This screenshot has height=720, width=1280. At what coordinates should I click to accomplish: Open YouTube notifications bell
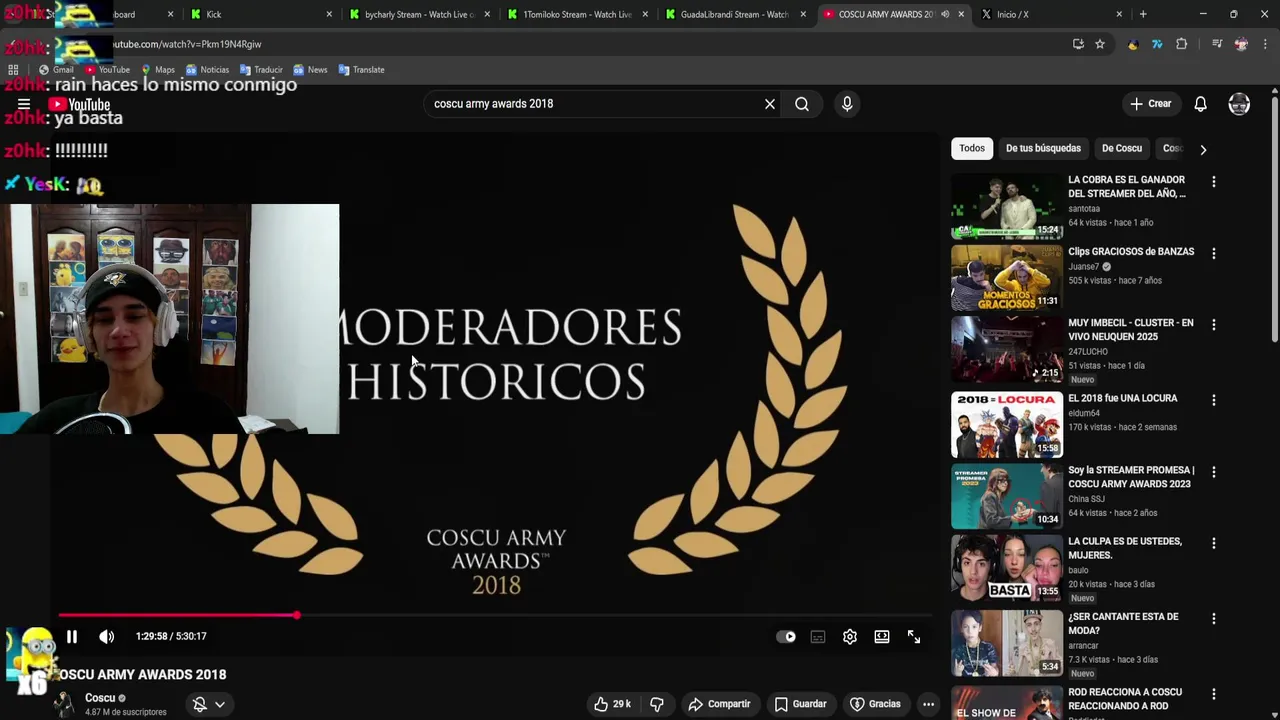click(x=1201, y=104)
